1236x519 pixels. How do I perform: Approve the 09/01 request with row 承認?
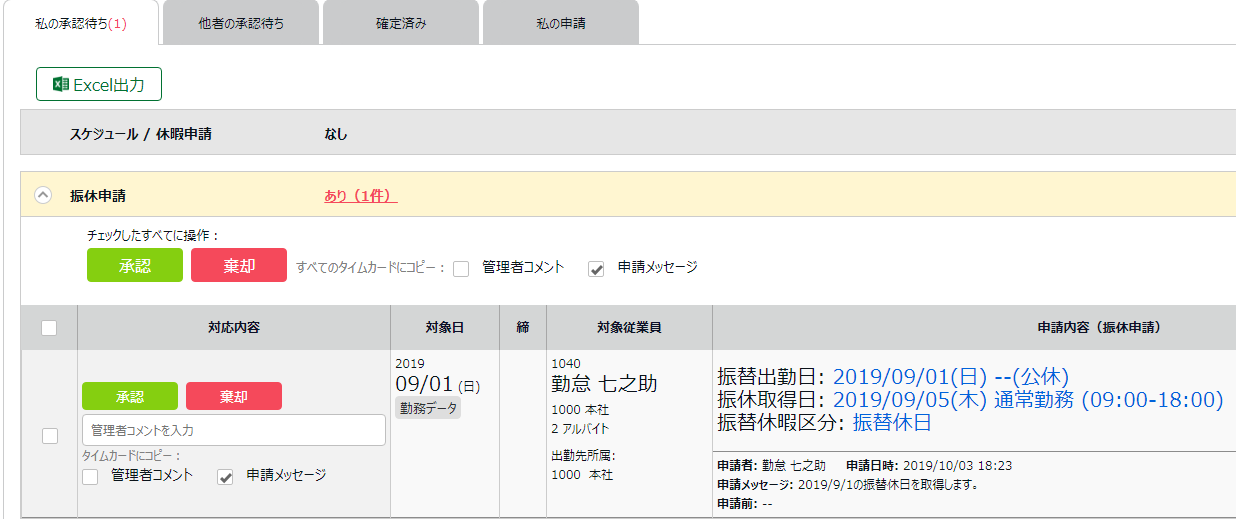tap(130, 396)
